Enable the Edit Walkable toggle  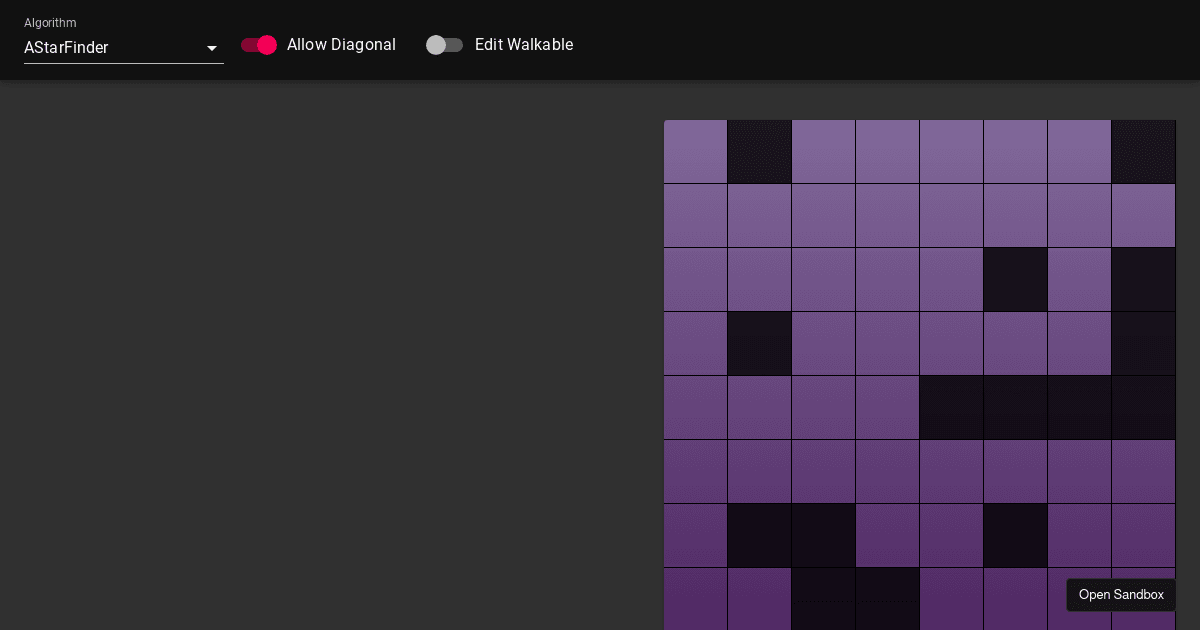(x=445, y=45)
